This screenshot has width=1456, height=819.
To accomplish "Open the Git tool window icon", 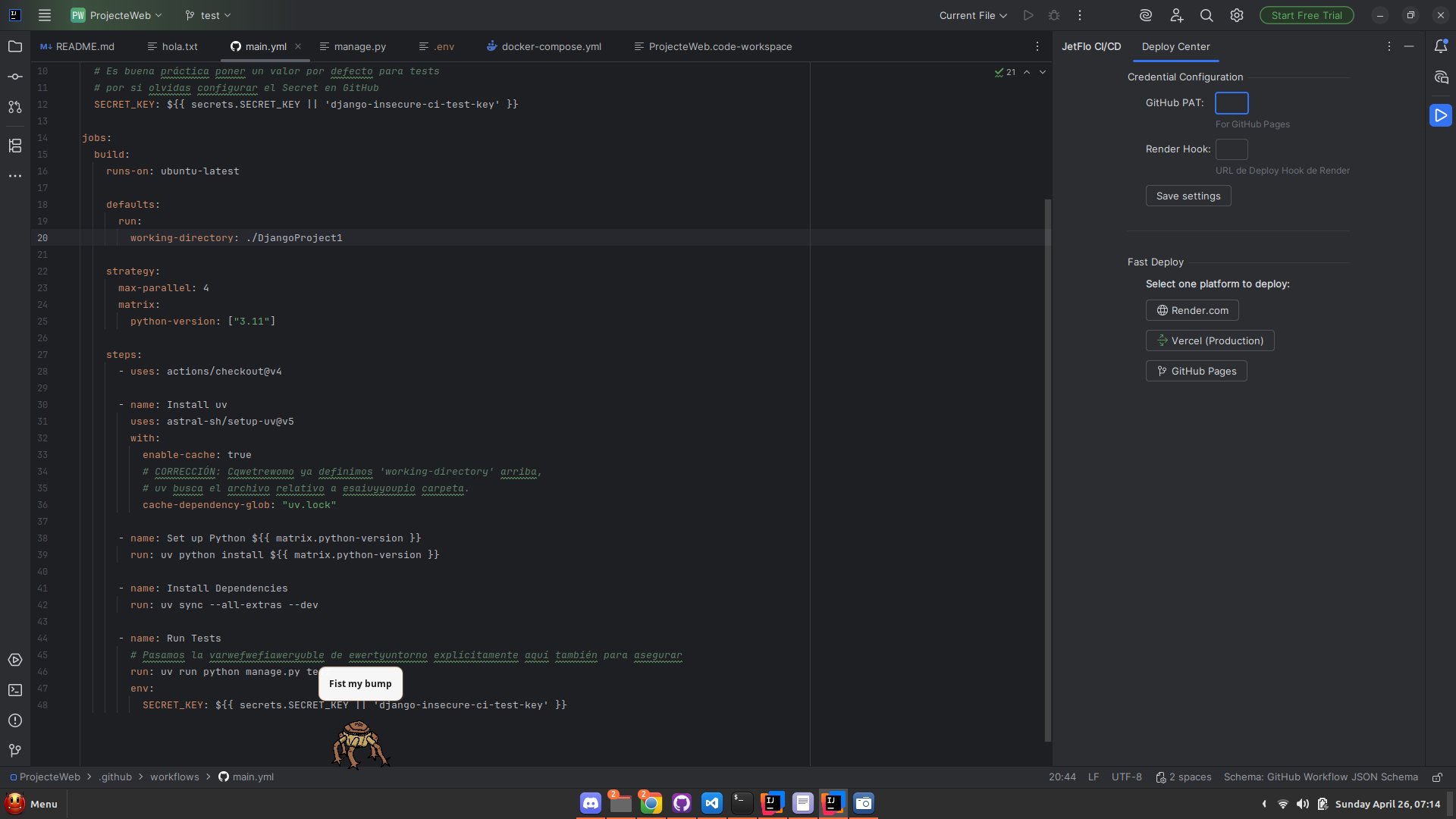I will 15,751.
